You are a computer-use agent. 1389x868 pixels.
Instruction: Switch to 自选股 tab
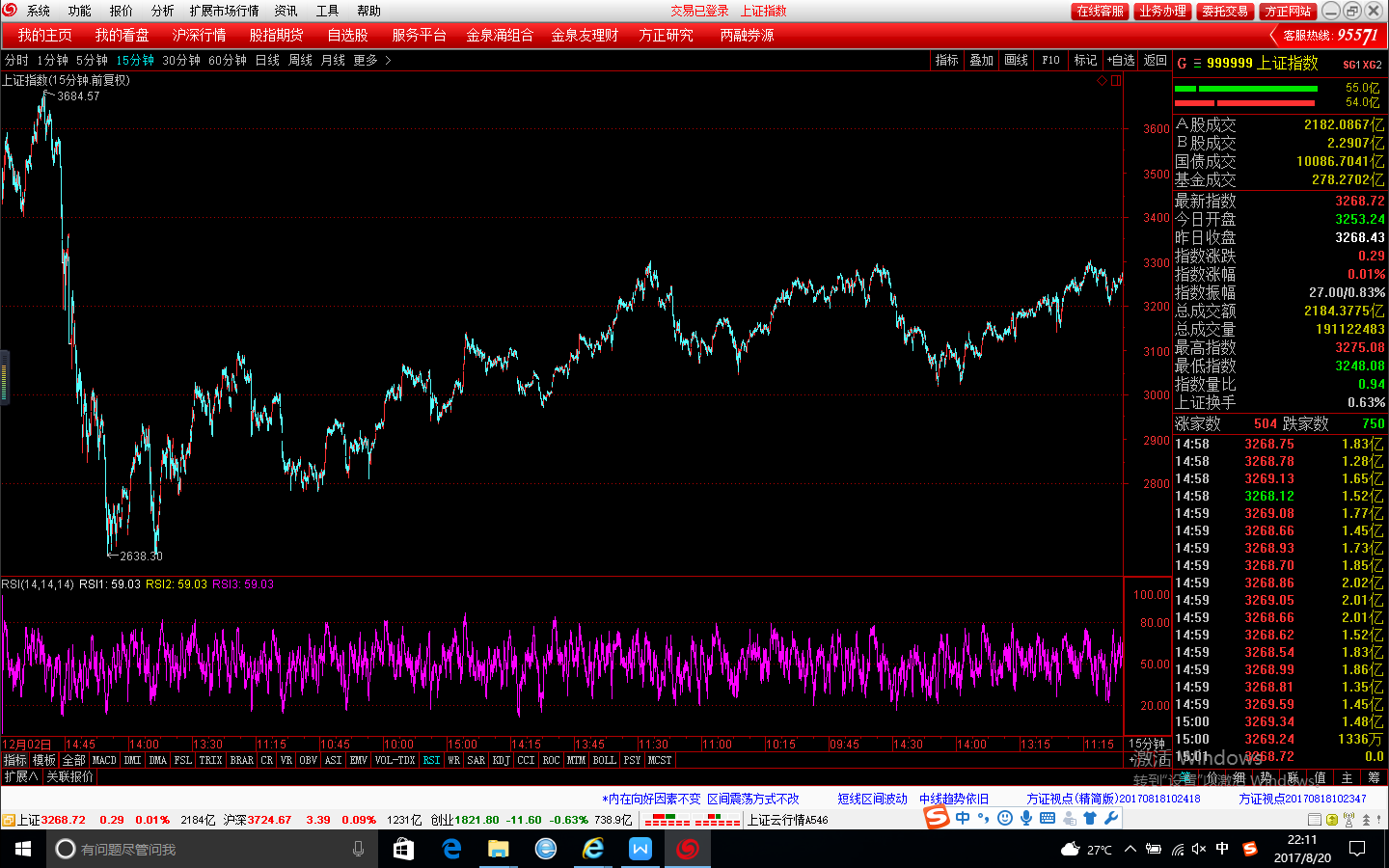[347, 36]
